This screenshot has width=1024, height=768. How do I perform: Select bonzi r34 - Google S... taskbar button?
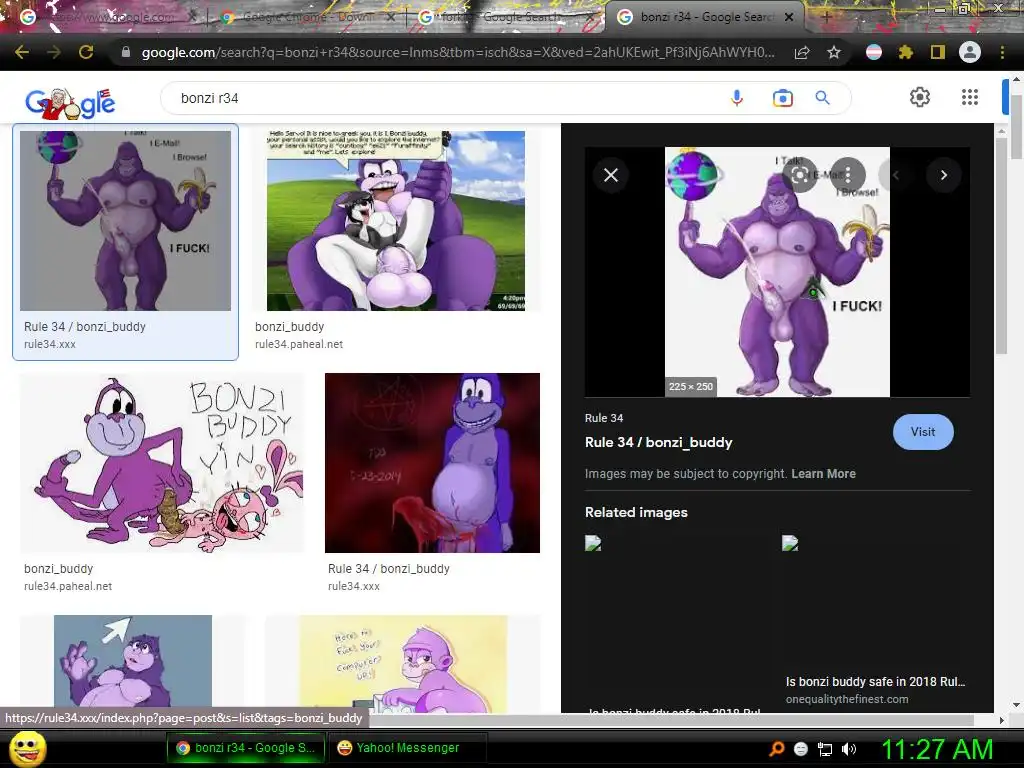(245, 748)
